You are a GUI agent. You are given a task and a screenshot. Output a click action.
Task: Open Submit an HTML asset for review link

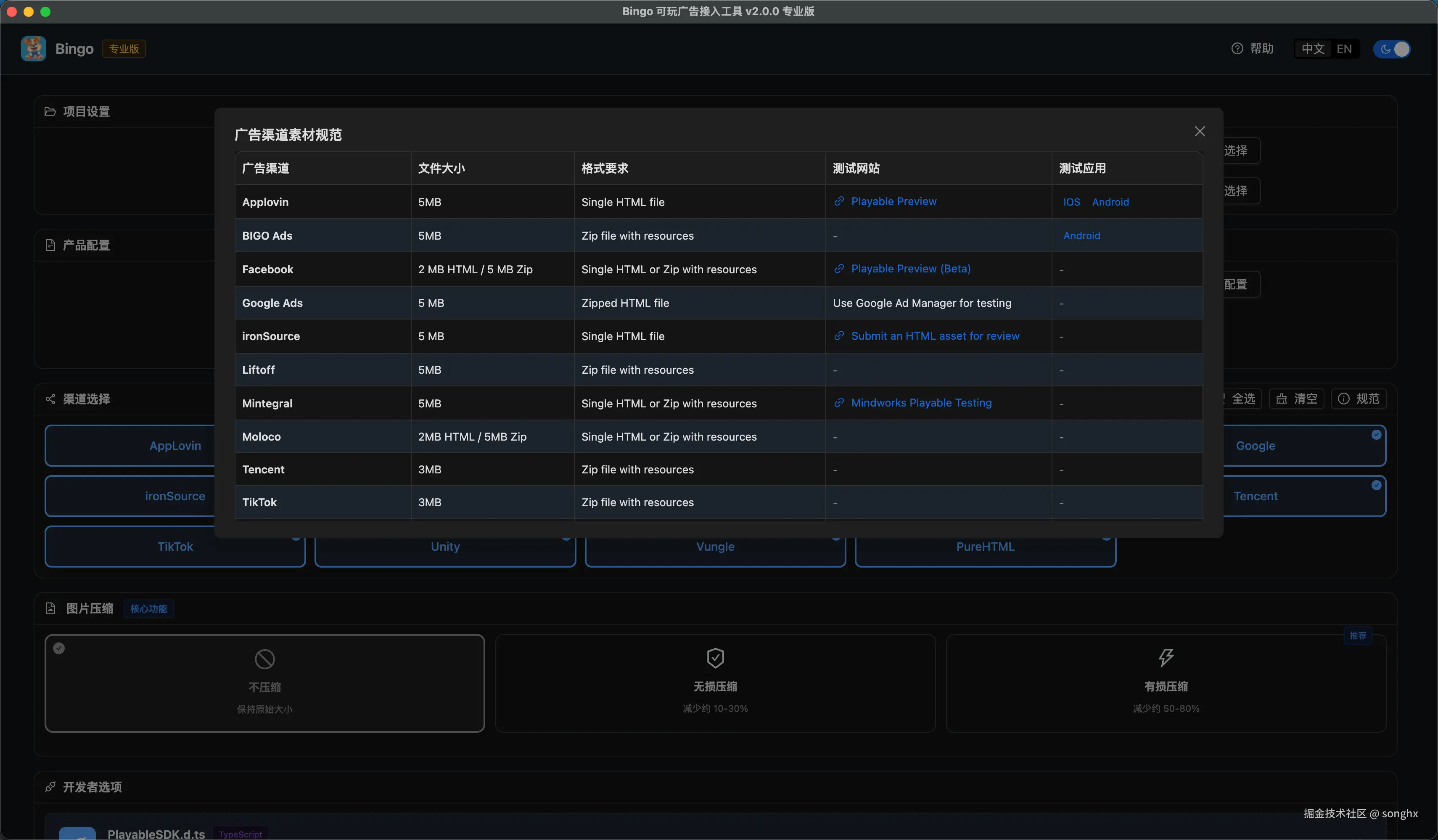[935, 336]
